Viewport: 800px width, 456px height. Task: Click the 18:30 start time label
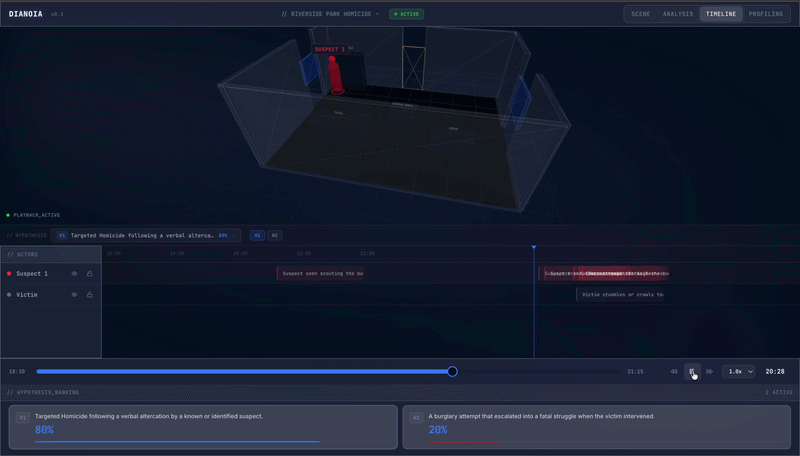pos(17,372)
